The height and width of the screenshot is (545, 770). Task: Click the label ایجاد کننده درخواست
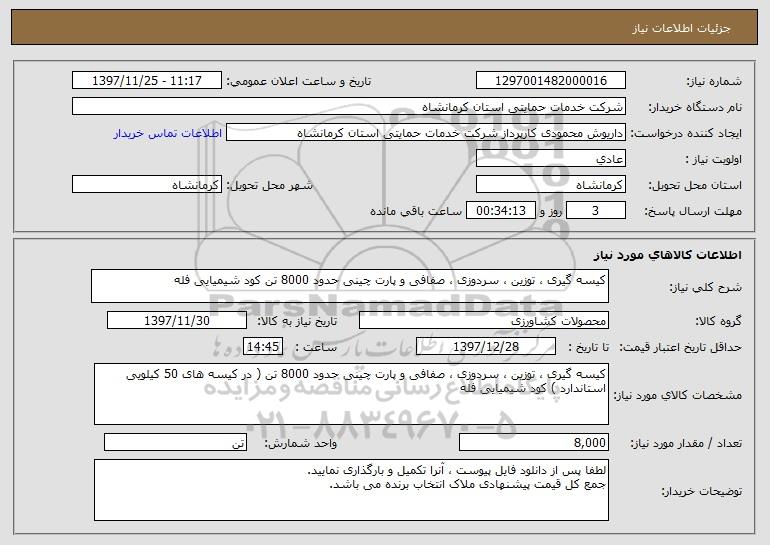click(686, 133)
